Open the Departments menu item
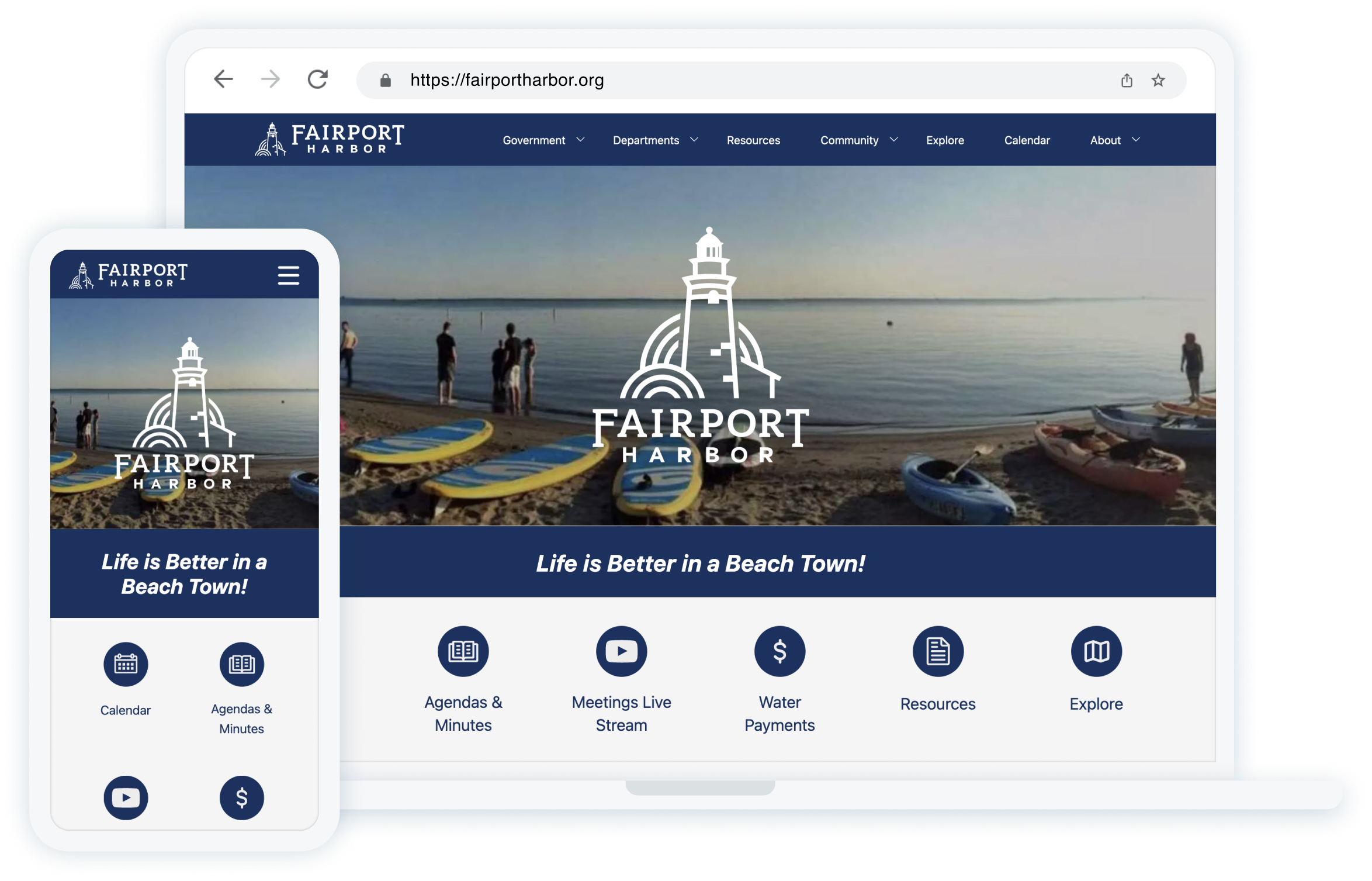 coord(646,140)
